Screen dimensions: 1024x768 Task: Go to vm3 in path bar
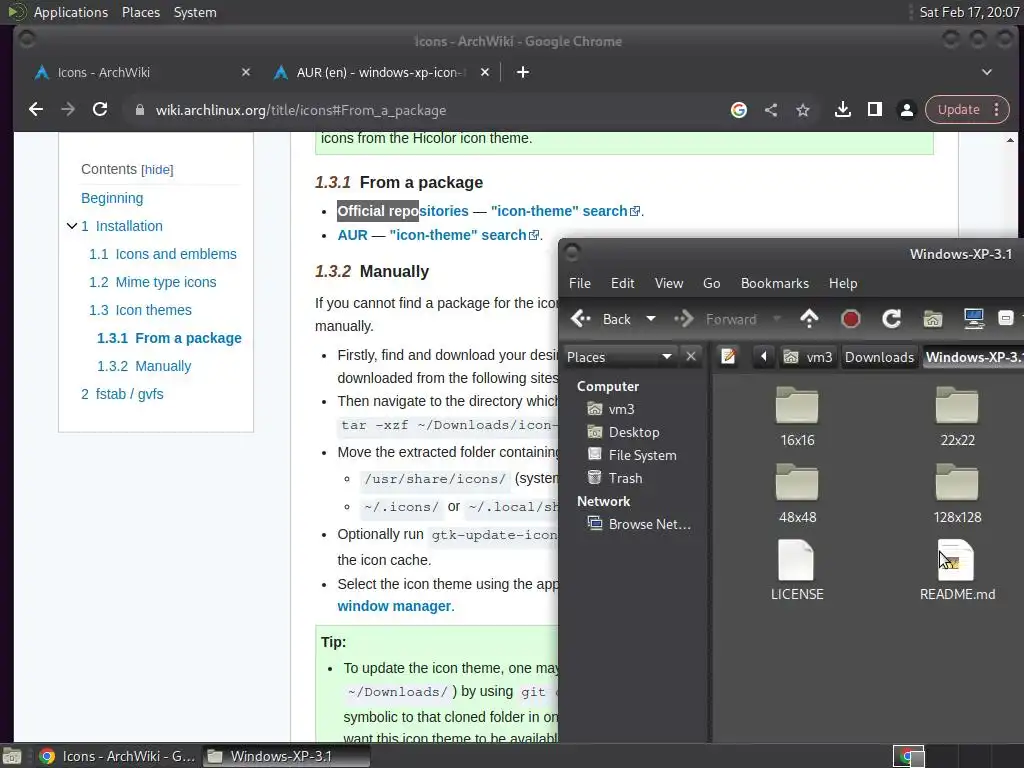coord(808,357)
